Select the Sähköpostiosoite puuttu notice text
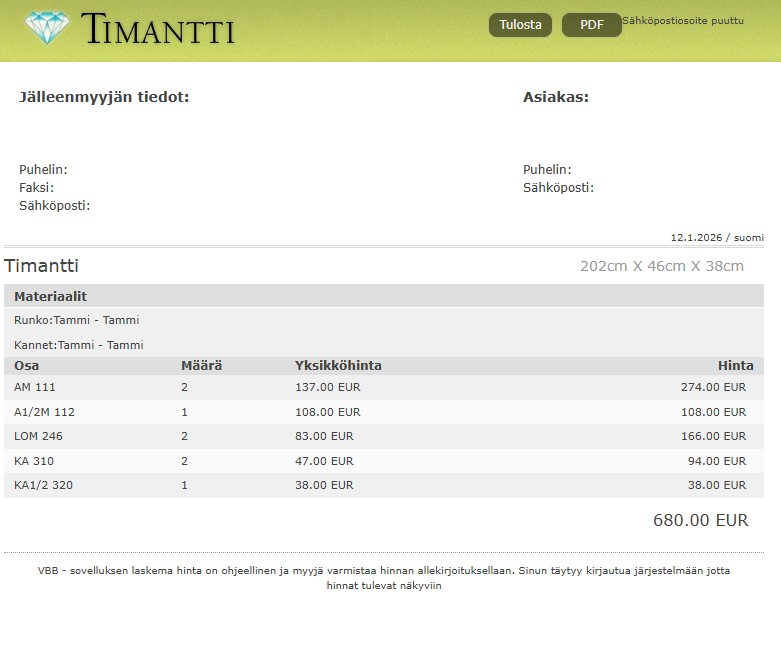This screenshot has height=654, width=781. (x=683, y=20)
